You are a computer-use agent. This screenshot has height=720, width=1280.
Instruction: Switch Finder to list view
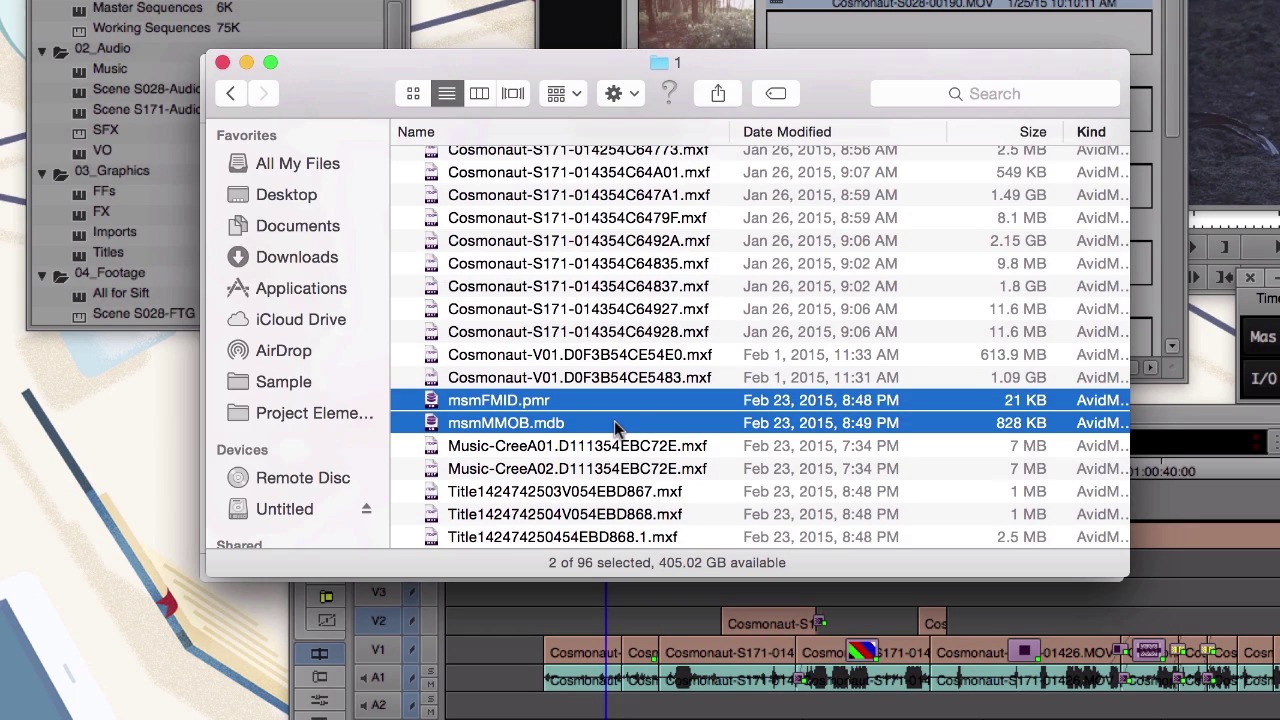click(x=446, y=94)
